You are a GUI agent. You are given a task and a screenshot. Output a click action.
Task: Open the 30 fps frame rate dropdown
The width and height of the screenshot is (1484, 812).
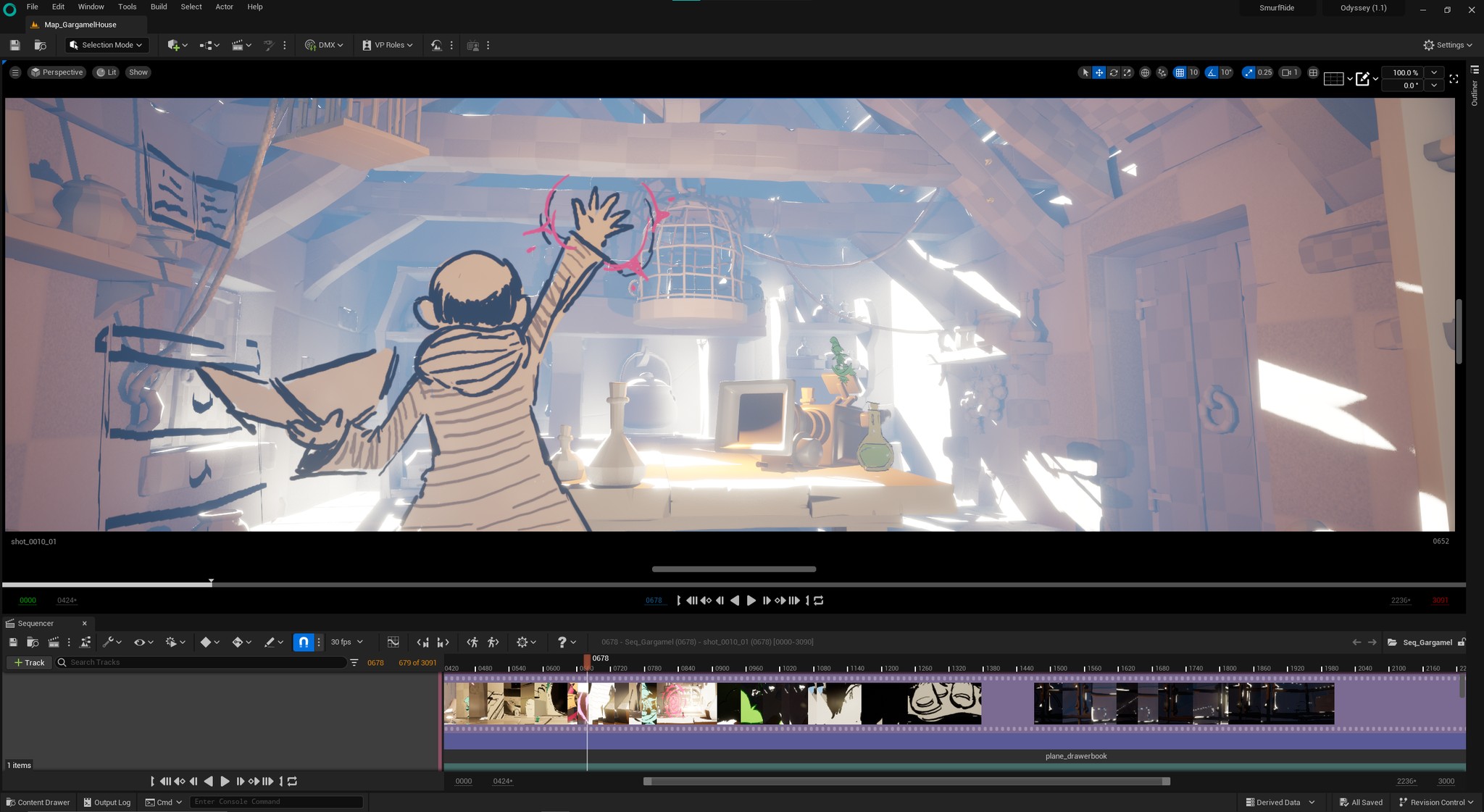coord(347,642)
